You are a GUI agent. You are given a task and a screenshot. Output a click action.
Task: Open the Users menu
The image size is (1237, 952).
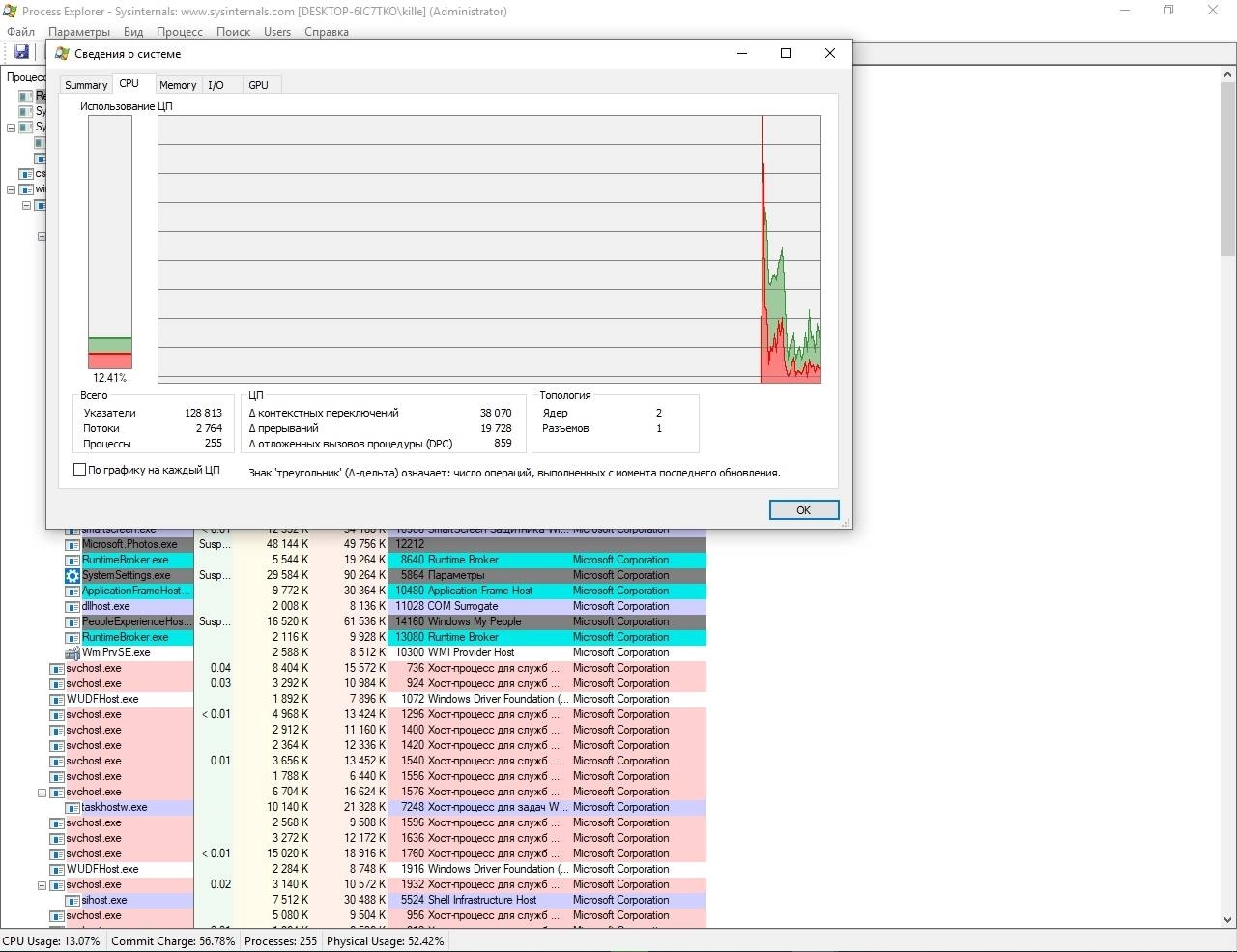277,31
